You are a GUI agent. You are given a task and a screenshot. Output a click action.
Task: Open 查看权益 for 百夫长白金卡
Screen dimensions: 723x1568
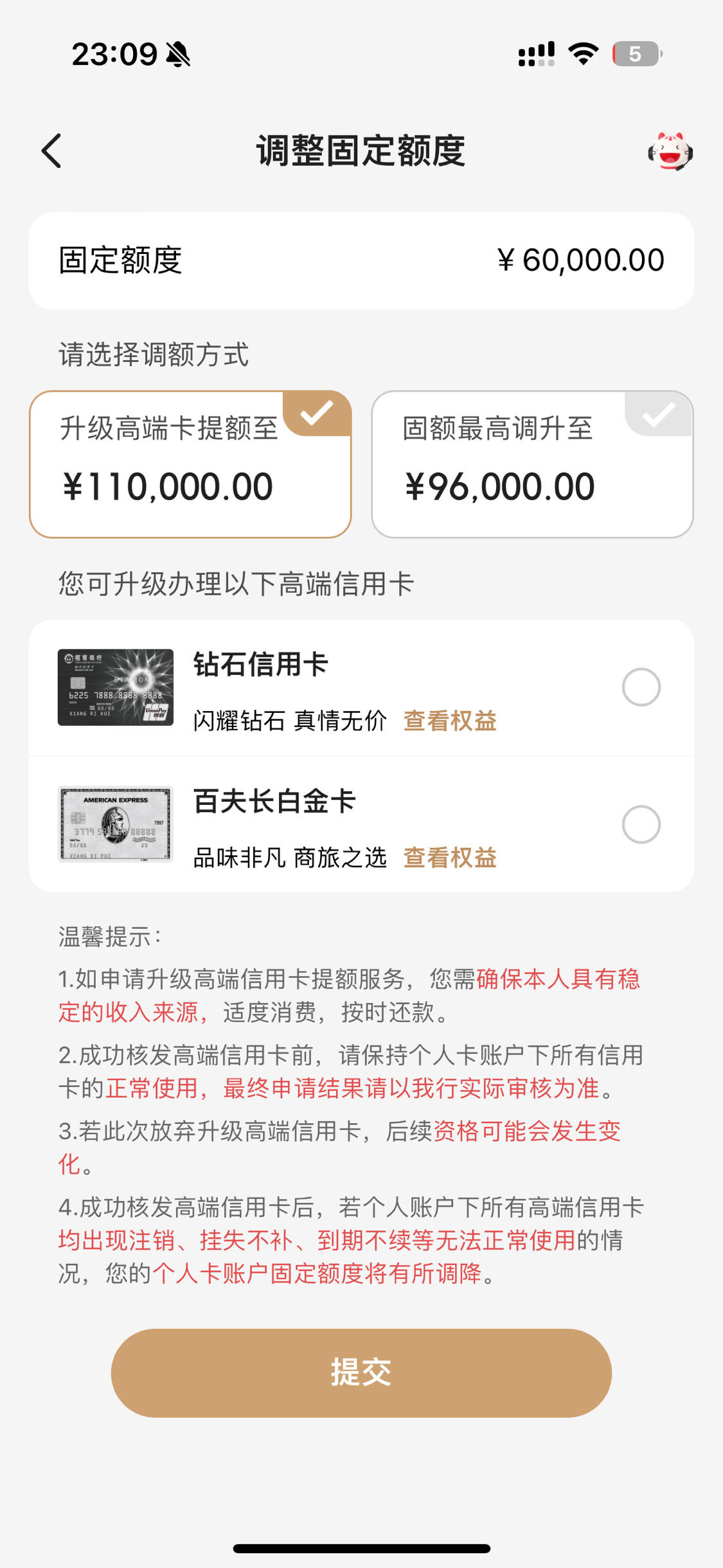point(450,858)
